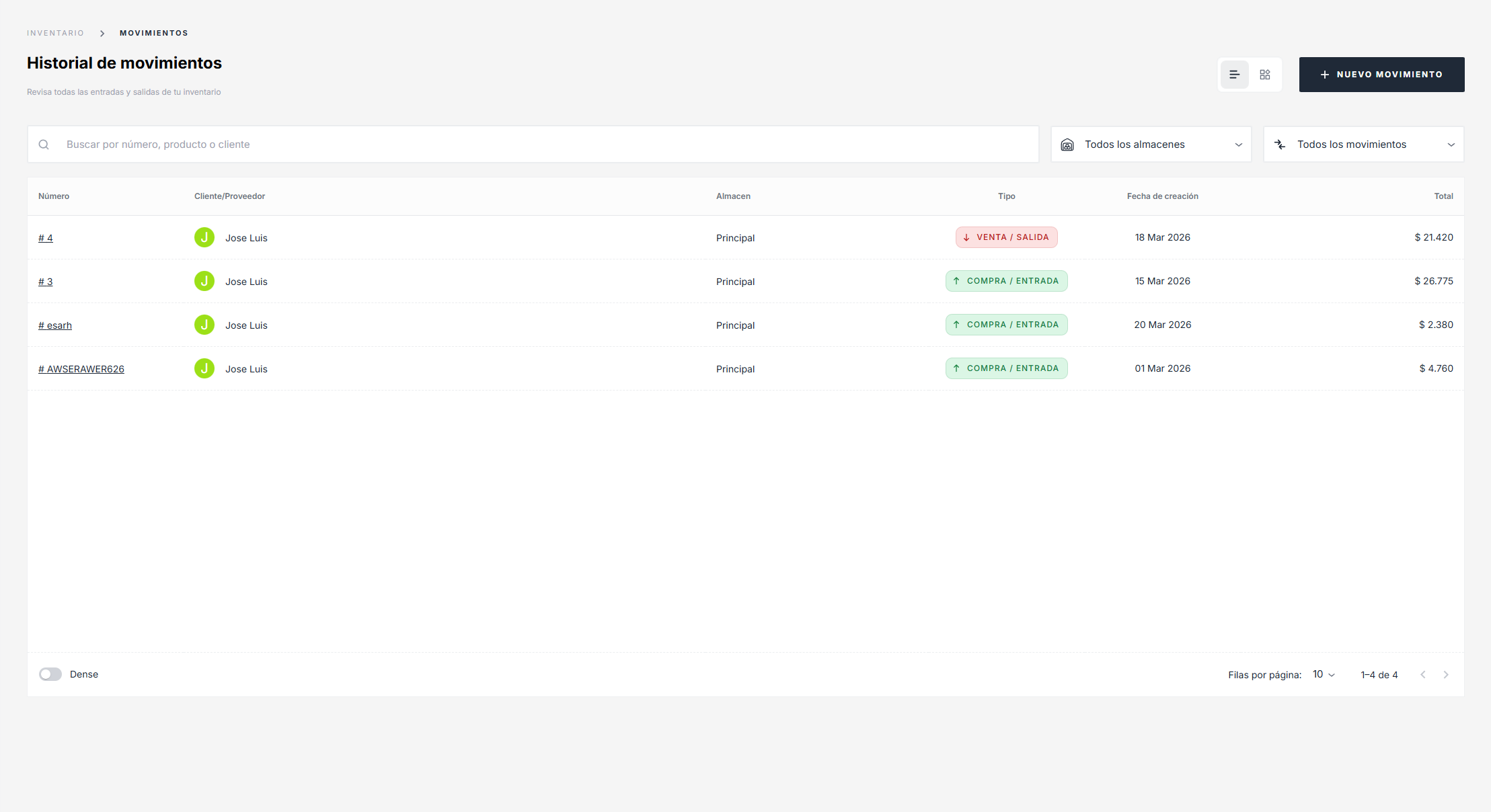Viewport: 1491px width, 812px height.
Task: Click the Venta / Salida red badge
Action: tap(1006, 237)
